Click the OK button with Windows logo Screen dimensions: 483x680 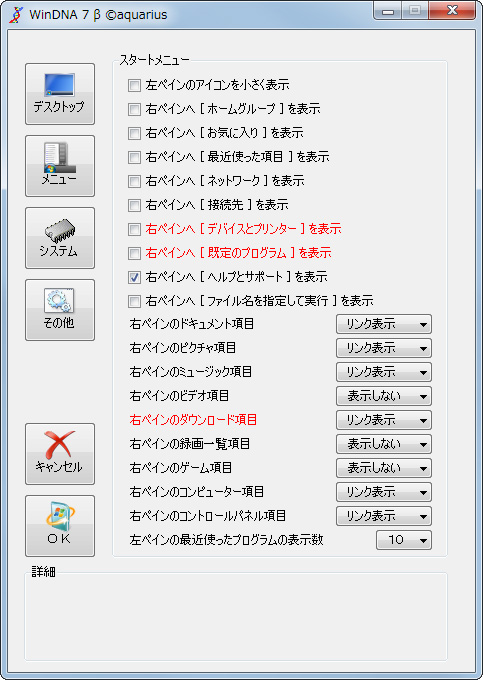(x=60, y=526)
